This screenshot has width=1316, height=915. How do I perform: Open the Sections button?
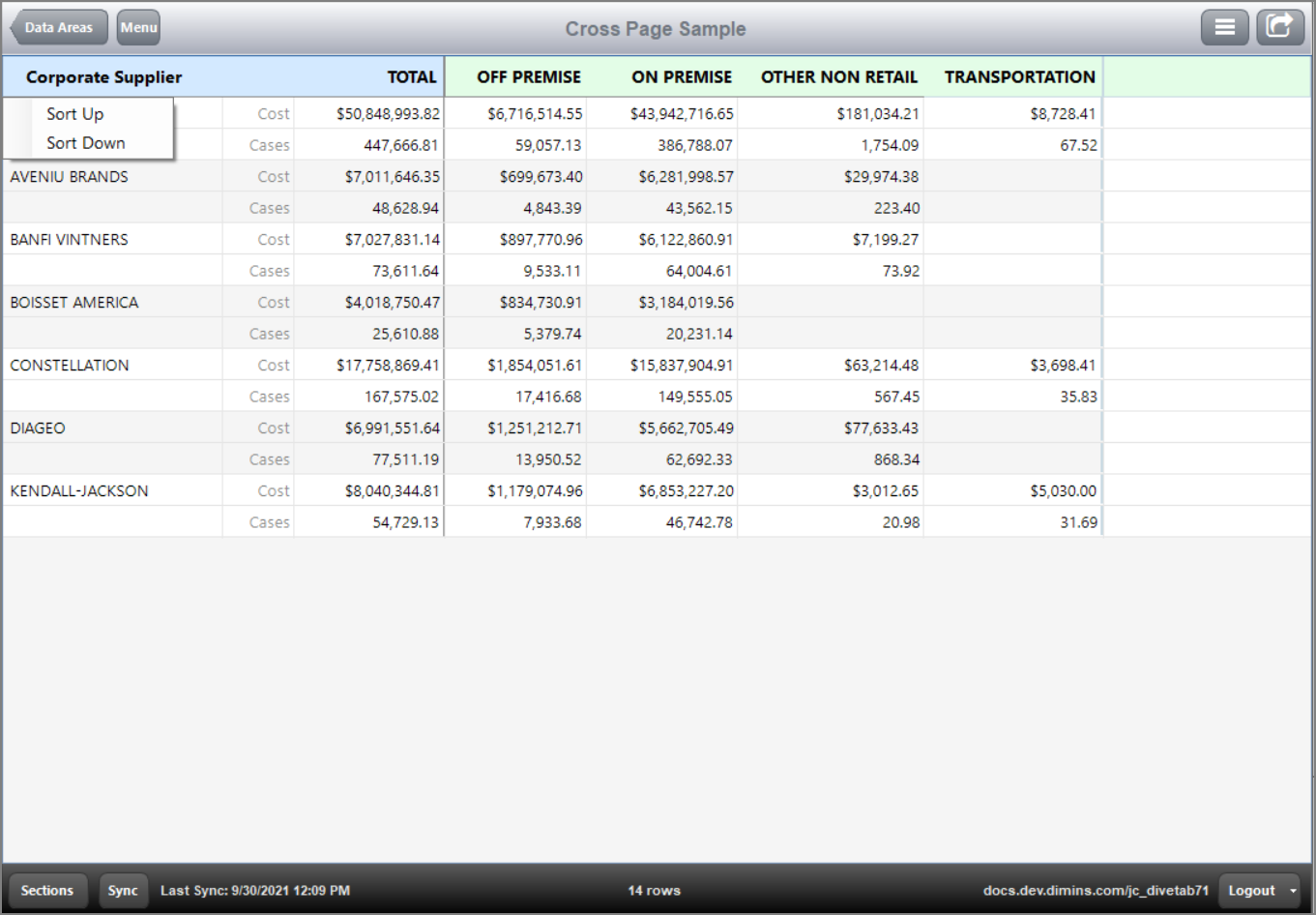(x=46, y=891)
